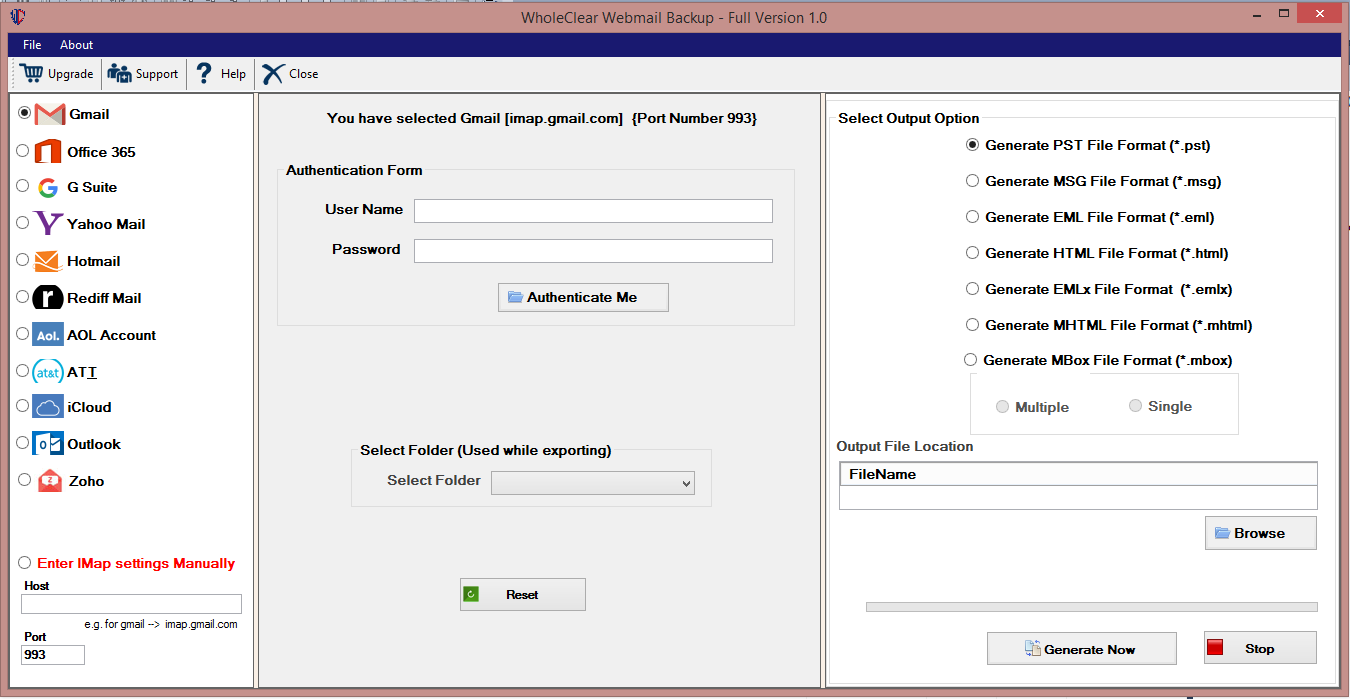Choose Generate MHTML File Format option
The image size is (1350, 699).
(x=972, y=325)
